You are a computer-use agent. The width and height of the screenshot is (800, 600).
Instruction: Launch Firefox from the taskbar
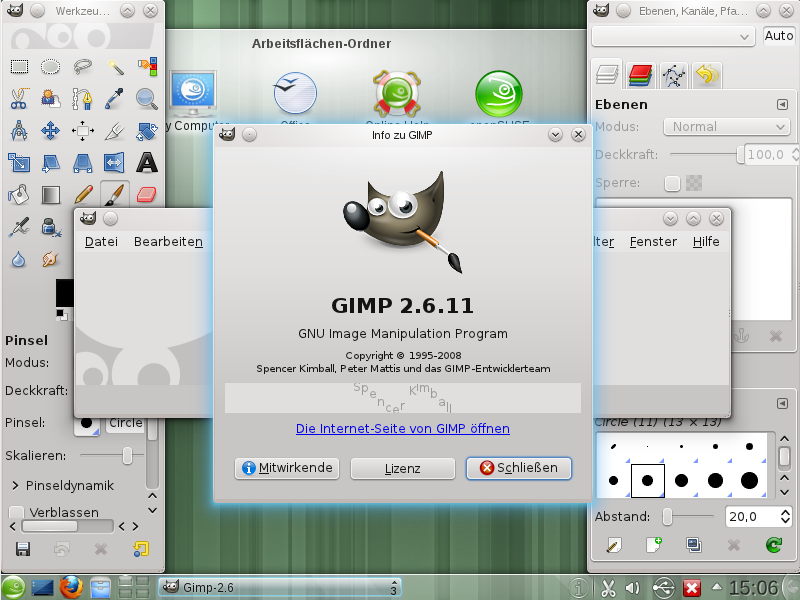tap(71, 587)
